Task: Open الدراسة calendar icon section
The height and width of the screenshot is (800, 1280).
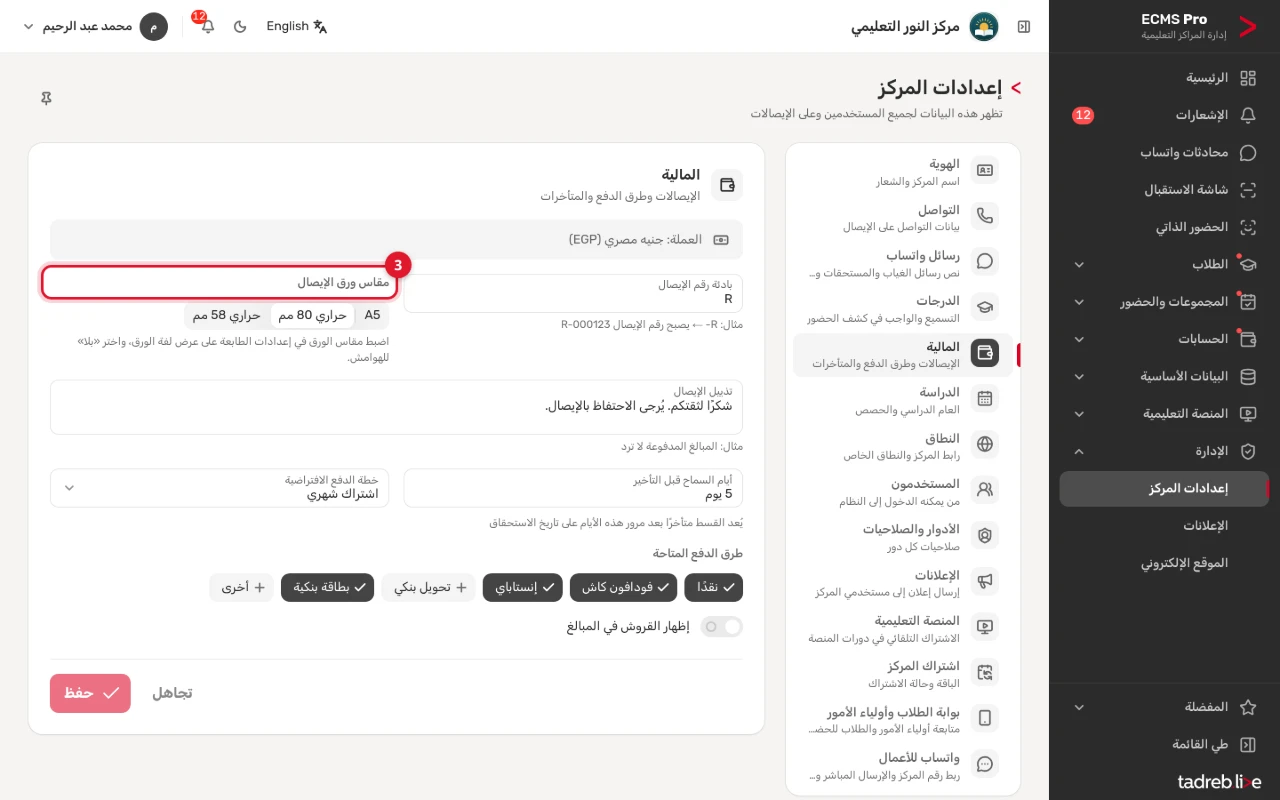Action: point(985,398)
